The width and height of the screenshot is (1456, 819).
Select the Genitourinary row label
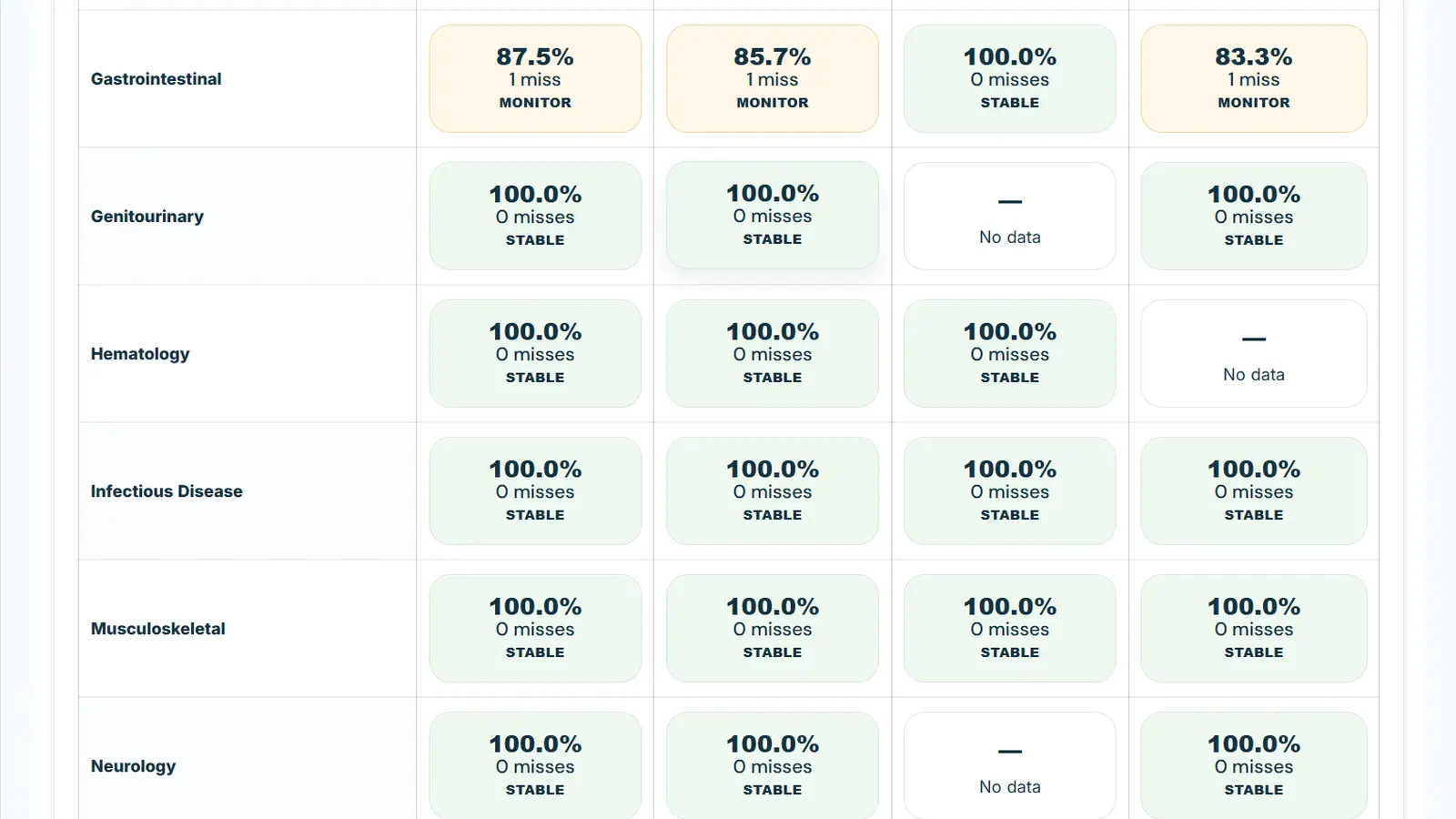click(x=147, y=217)
